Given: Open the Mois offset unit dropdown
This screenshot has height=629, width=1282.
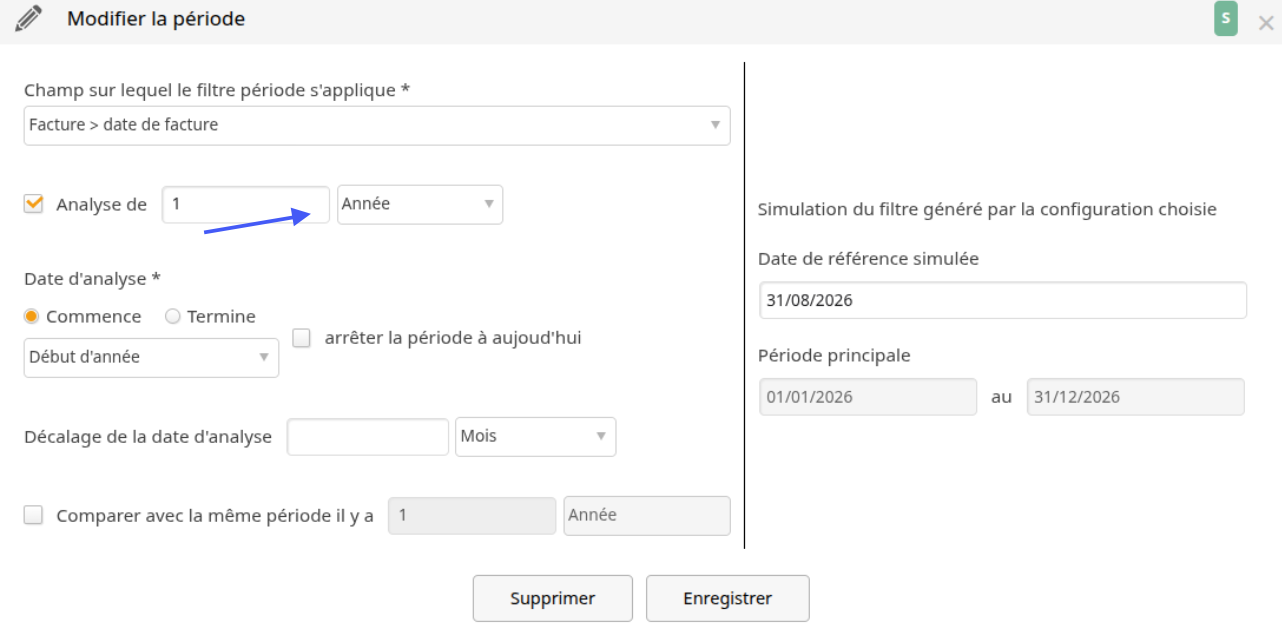Looking at the screenshot, I should 536,436.
